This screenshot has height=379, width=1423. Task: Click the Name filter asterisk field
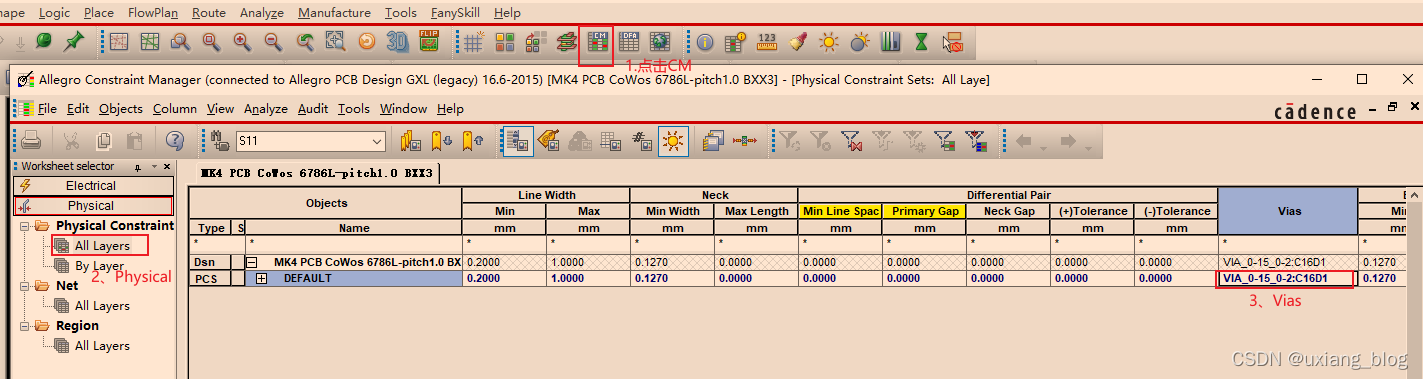[x=353, y=243]
